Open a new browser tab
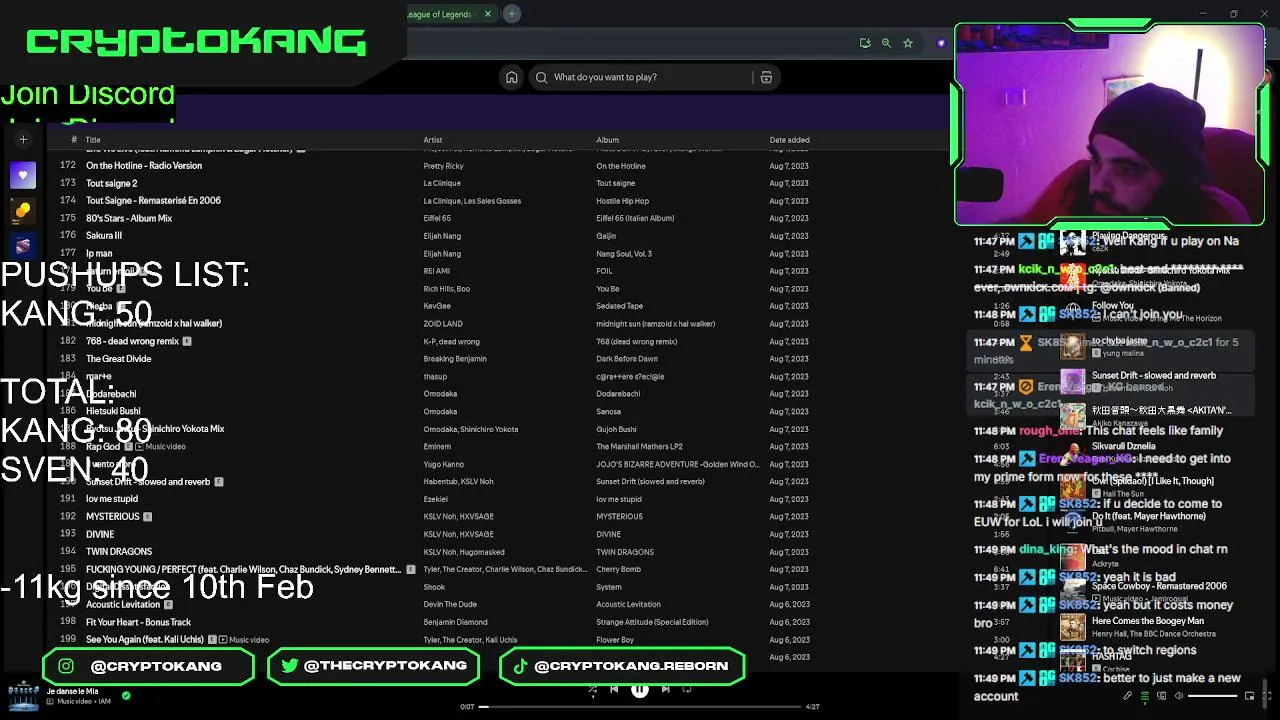Image resolution: width=1280 pixels, height=720 pixels. pyautogui.click(x=511, y=14)
